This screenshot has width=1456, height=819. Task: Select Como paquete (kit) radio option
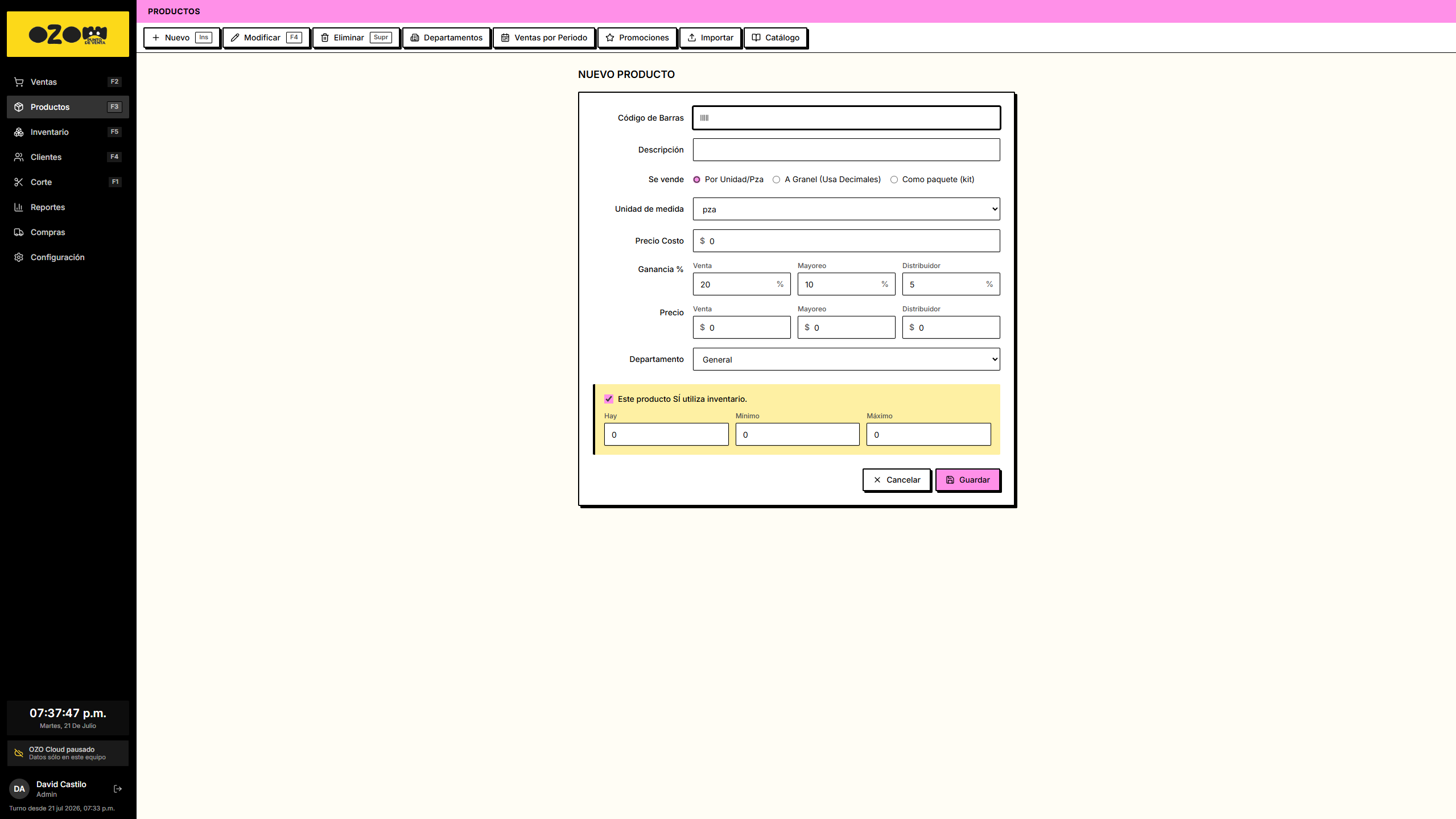[x=894, y=180]
